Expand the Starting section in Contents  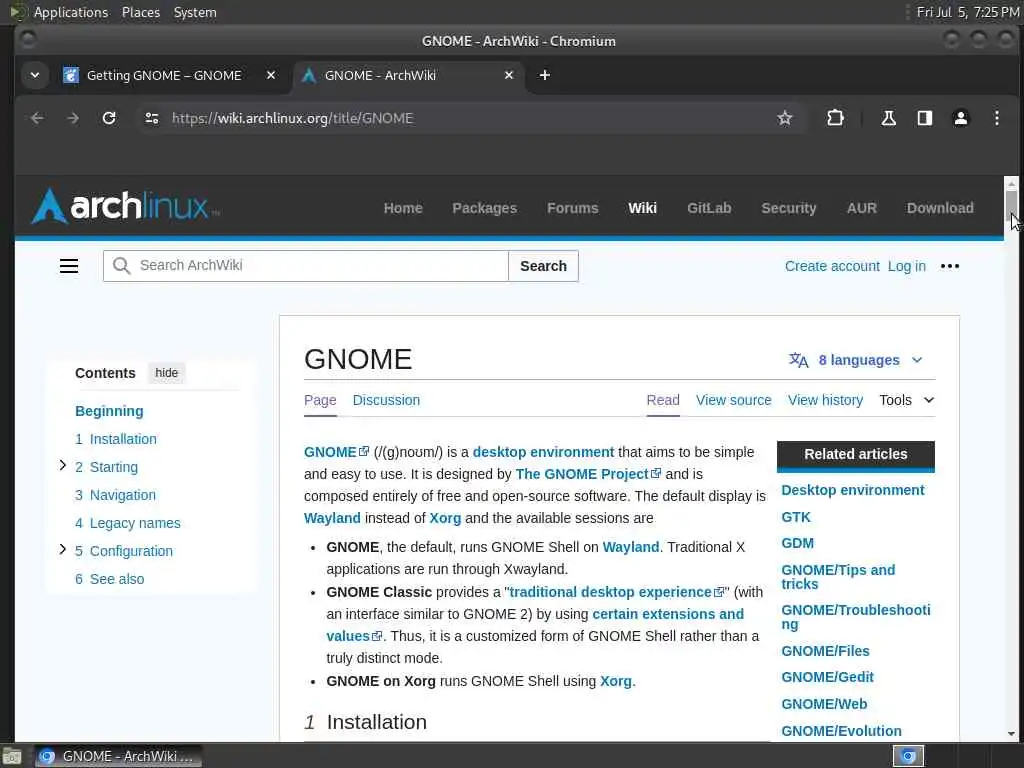(x=63, y=466)
